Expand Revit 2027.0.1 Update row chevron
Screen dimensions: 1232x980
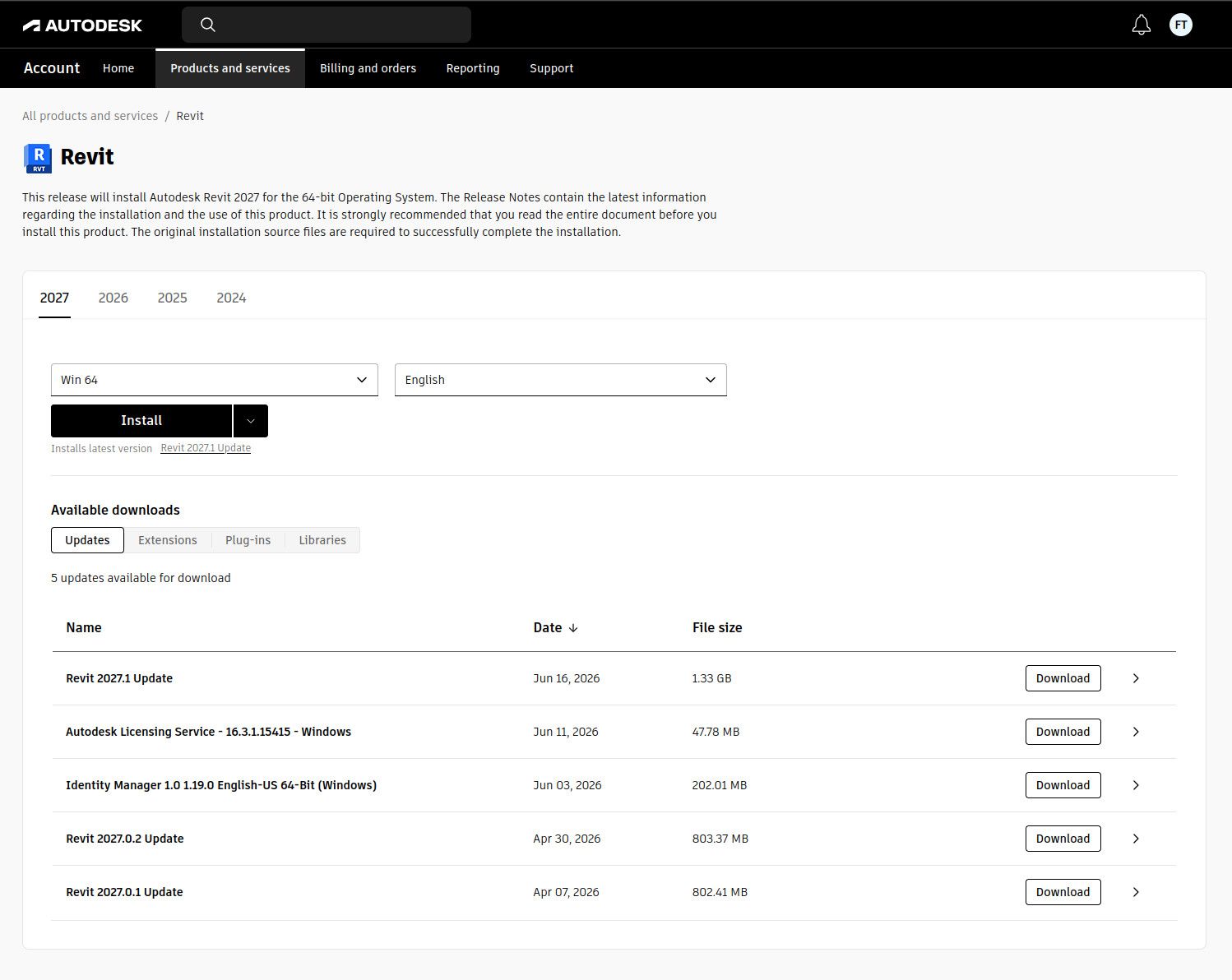coord(1136,892)
